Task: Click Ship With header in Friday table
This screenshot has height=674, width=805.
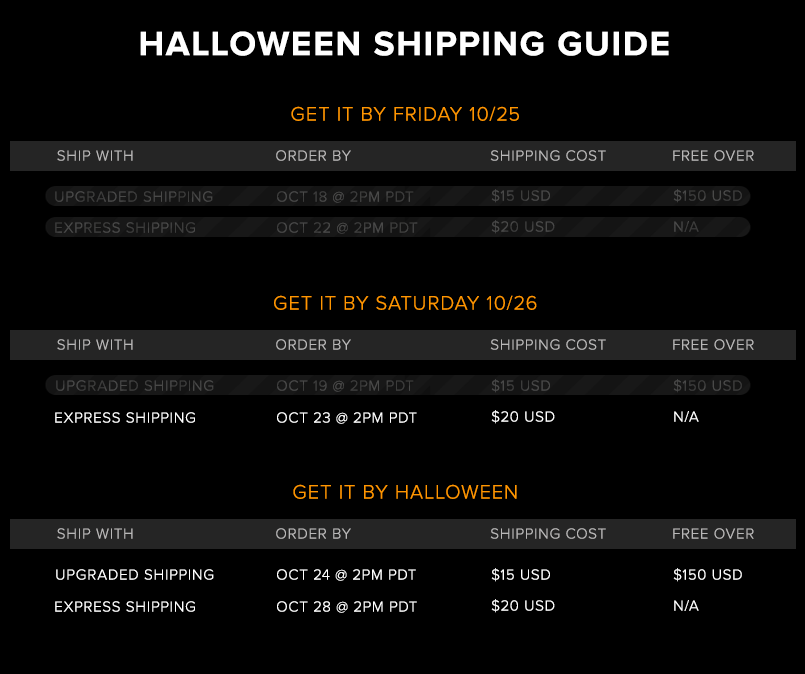Action: tap(95, 156)
